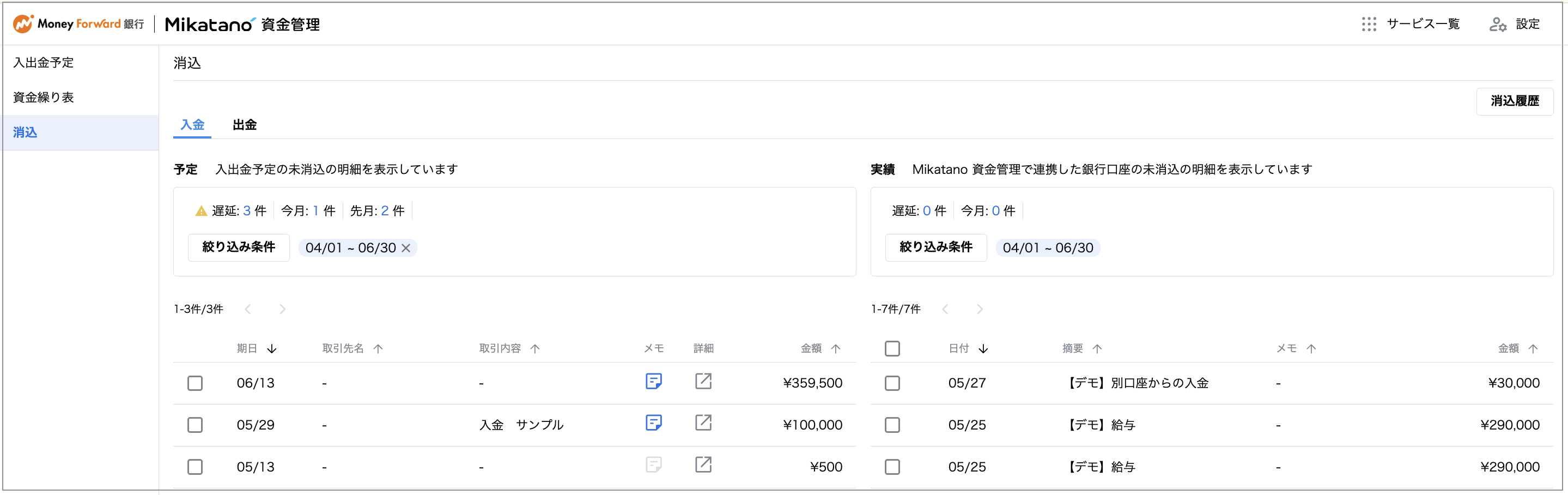Open detail icon for 05/13 ¥500 row
Image resolution: width=1568 pixels, height=495 pixels.
pyautogui.click(x=703, y=465)
